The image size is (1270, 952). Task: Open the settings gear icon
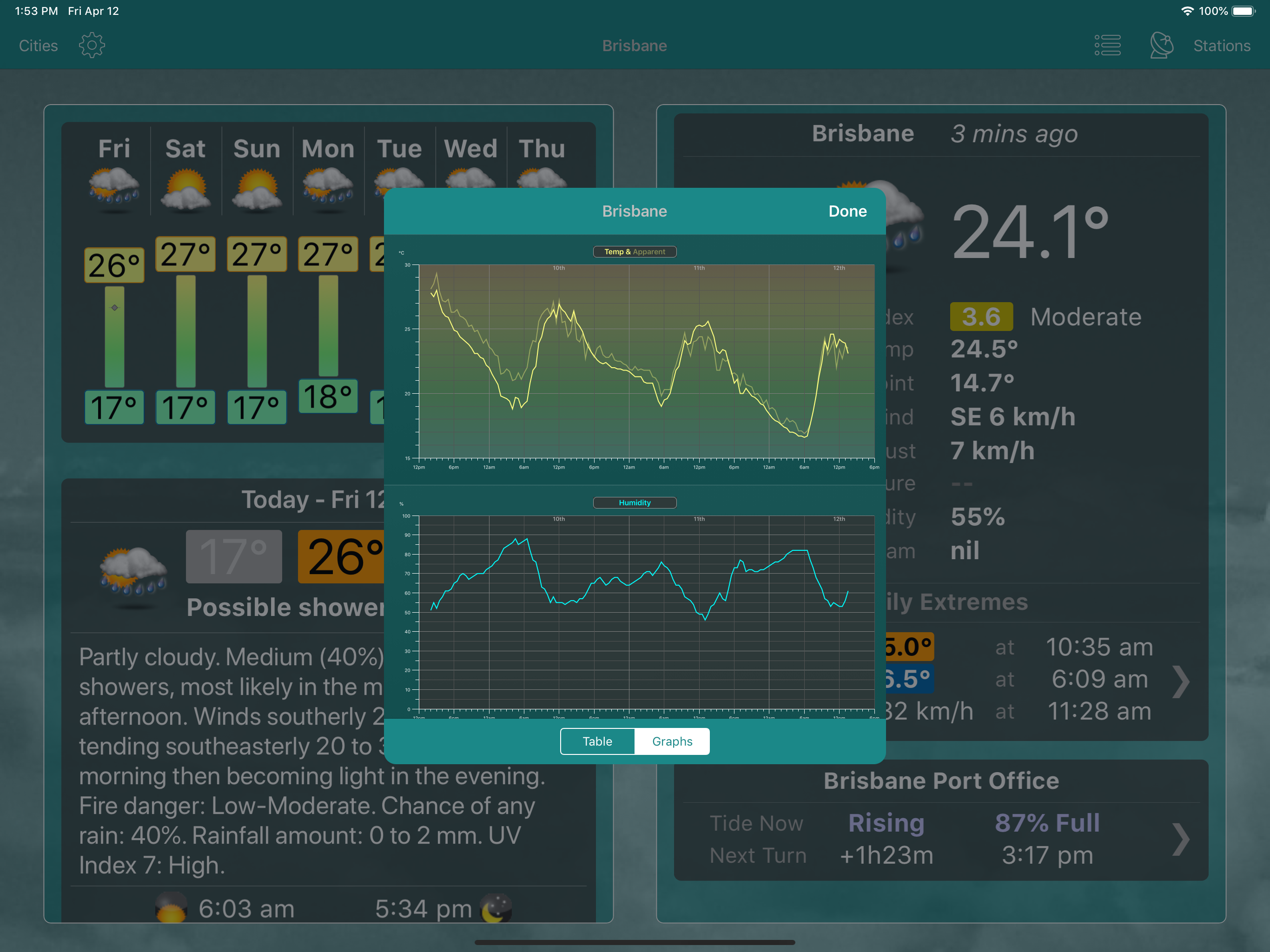92,46
